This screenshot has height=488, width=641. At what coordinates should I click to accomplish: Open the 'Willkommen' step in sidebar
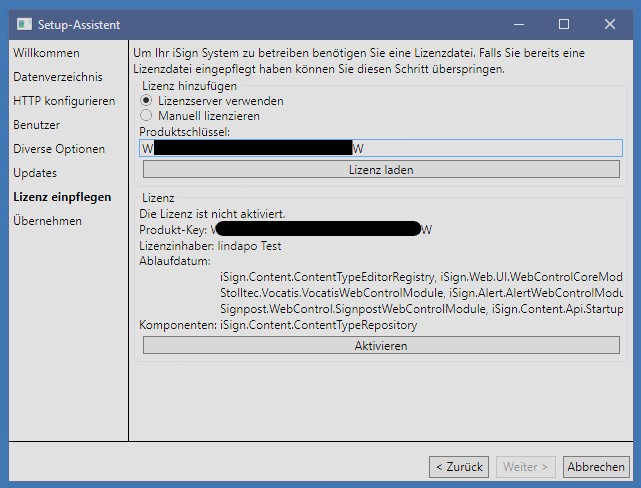click(46, 53)
